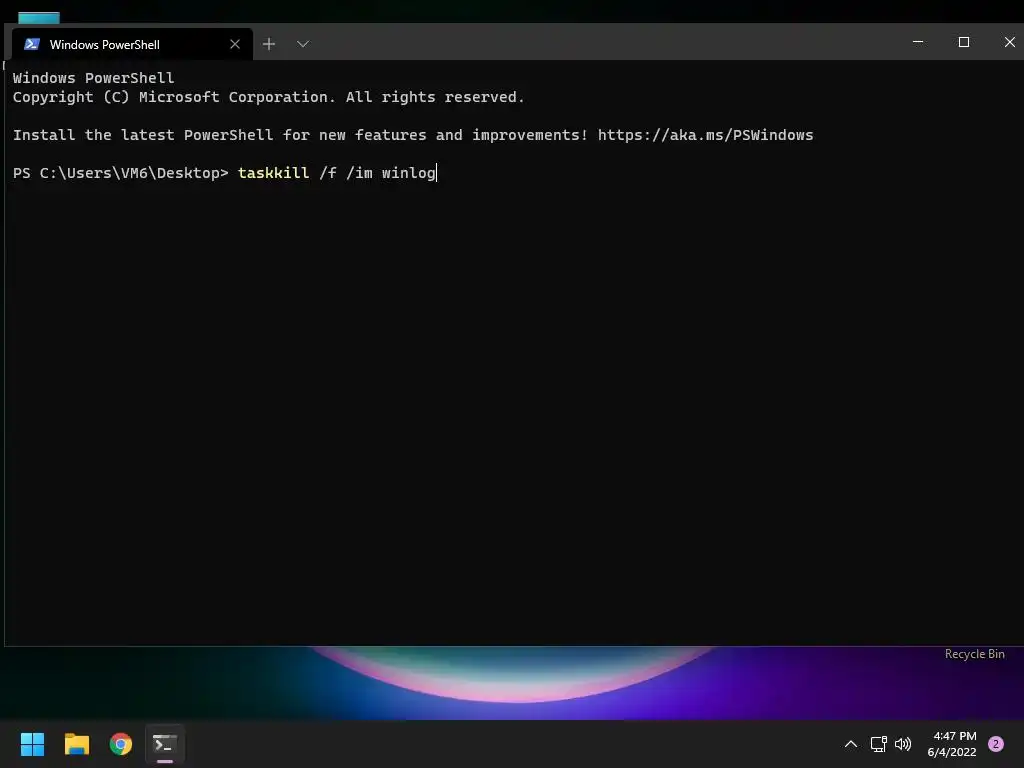Open the Windows Start menu
Screen dimensions: 1024x768
click(x=32, y=744)
